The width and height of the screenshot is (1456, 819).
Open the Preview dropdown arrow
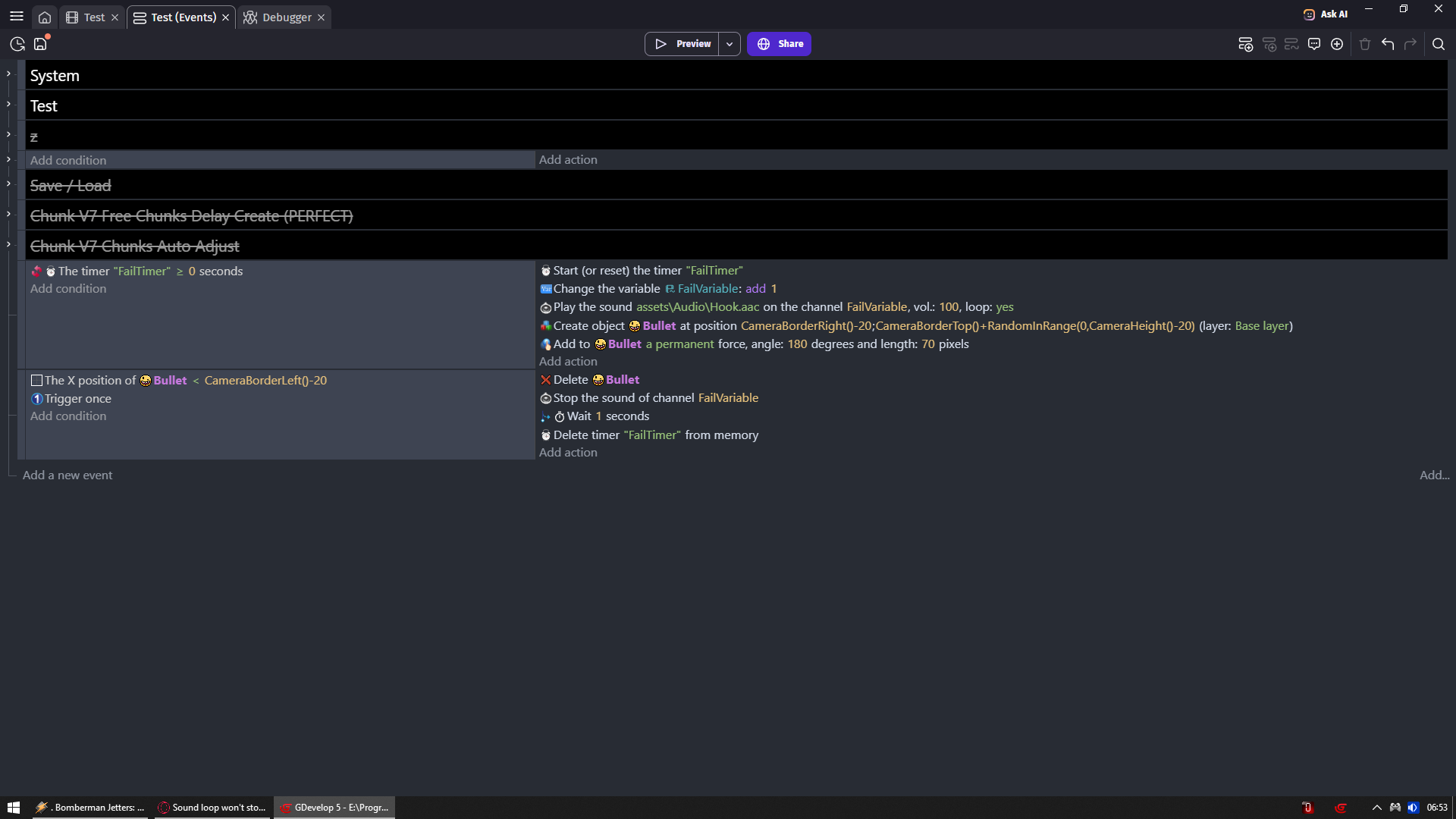(730, 44)
